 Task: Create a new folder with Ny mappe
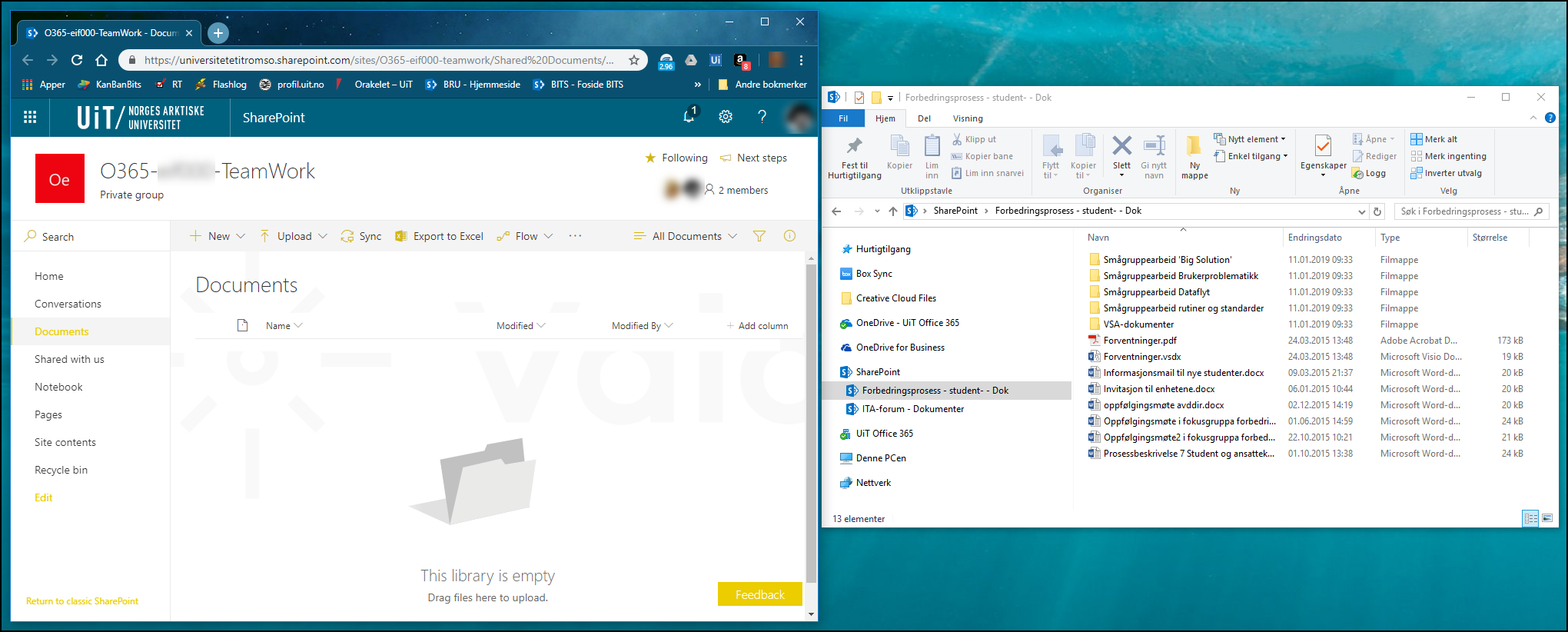click(x=1194, y=157)
